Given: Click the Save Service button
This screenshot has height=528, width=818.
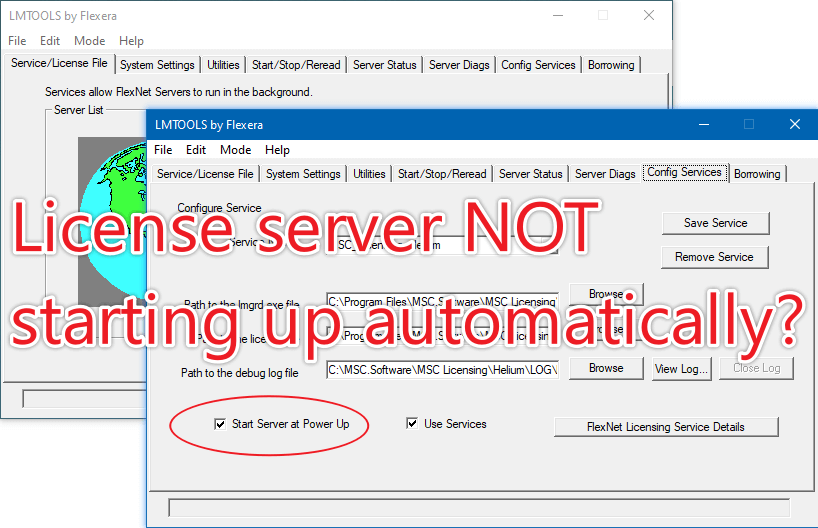Looking at the screenshot, I should [714, 223].
